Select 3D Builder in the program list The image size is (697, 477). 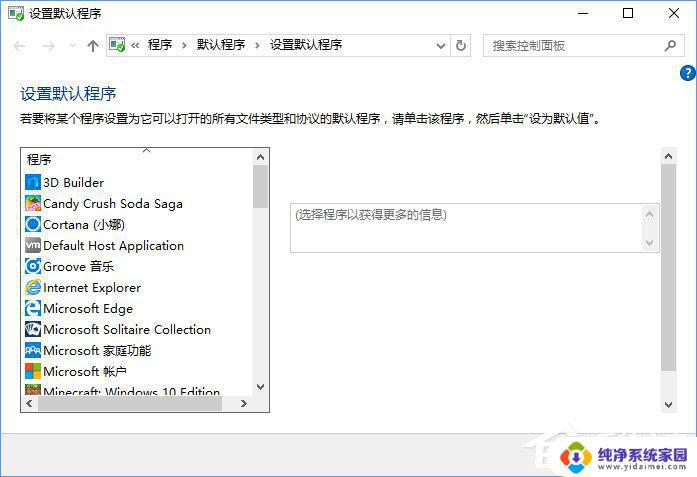pos(73,182)
